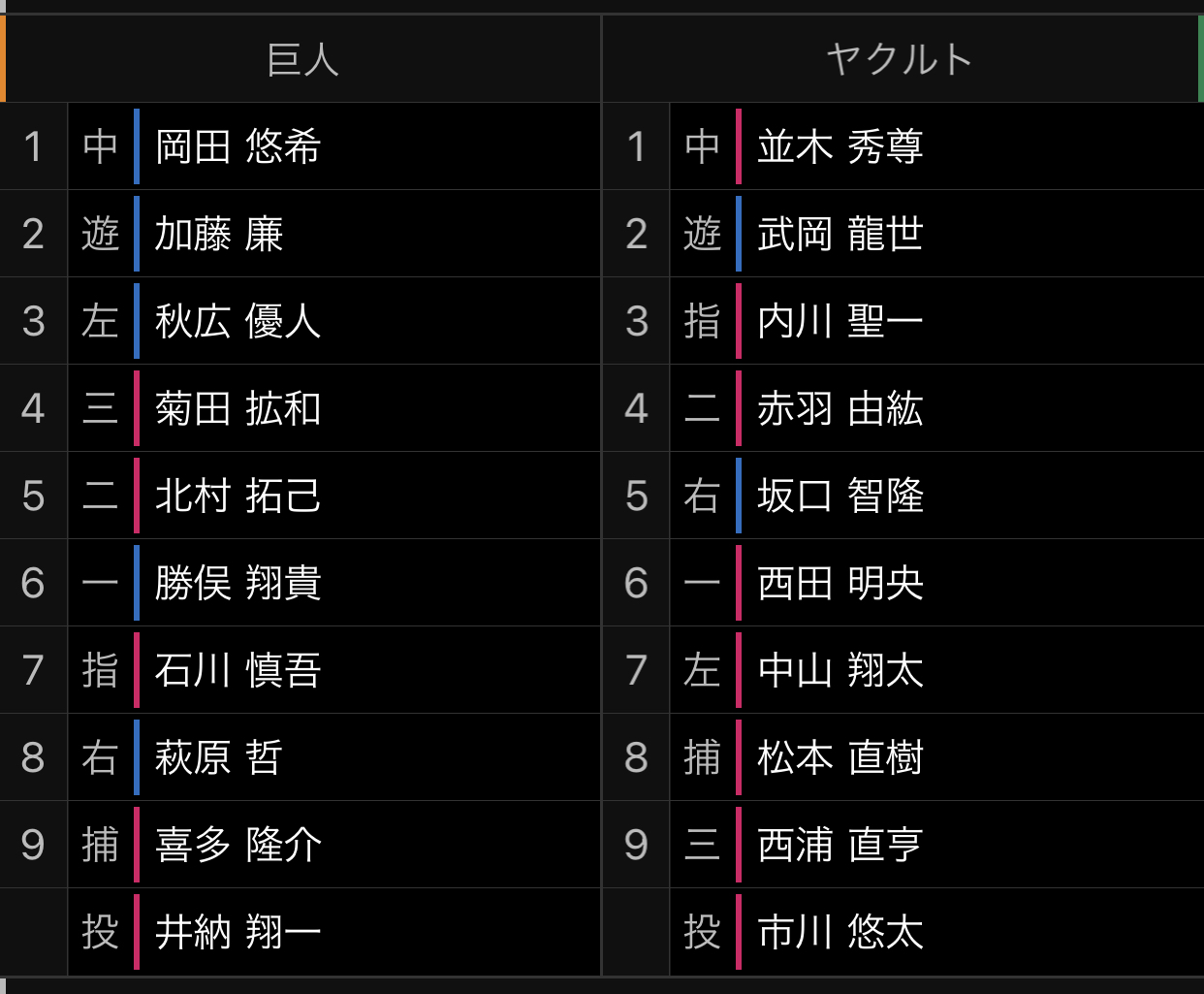
Task: Select 秋広 優人 batting third
Action: pyautogui.click(x=238, y=321)
